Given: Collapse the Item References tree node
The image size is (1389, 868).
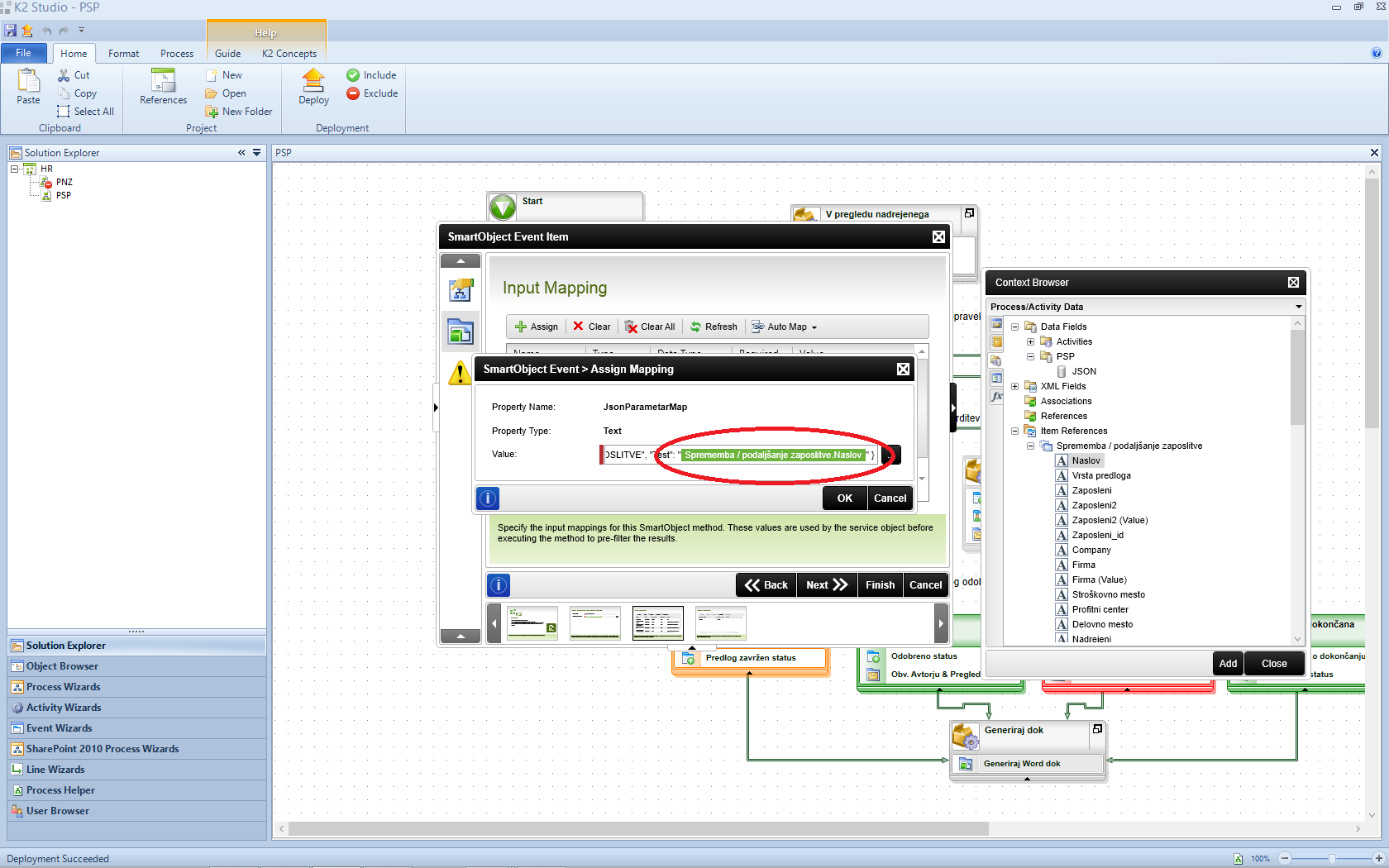Looking at the screenshot, I should pos(1014,431).
